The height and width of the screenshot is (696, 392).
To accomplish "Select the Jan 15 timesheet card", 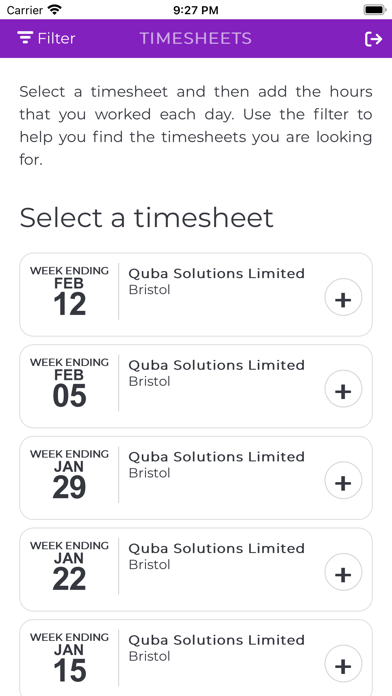I will (196, 658).
